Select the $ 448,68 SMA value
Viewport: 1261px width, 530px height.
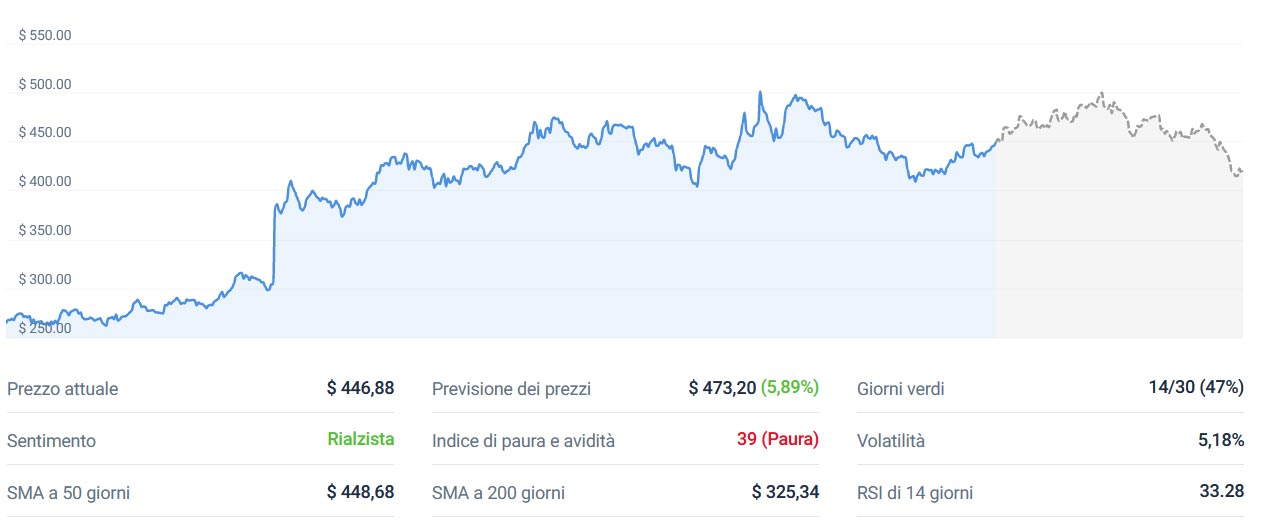coord(360,491)
